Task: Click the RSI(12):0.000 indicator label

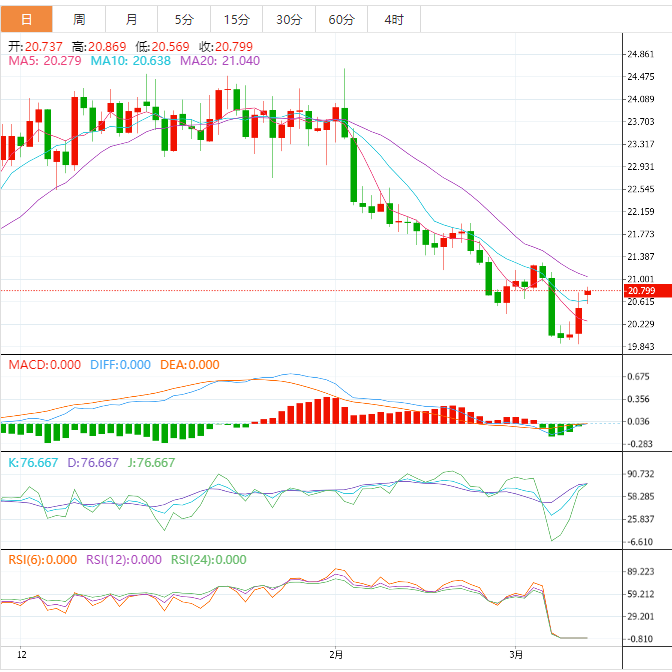Action: click(124, 560)
